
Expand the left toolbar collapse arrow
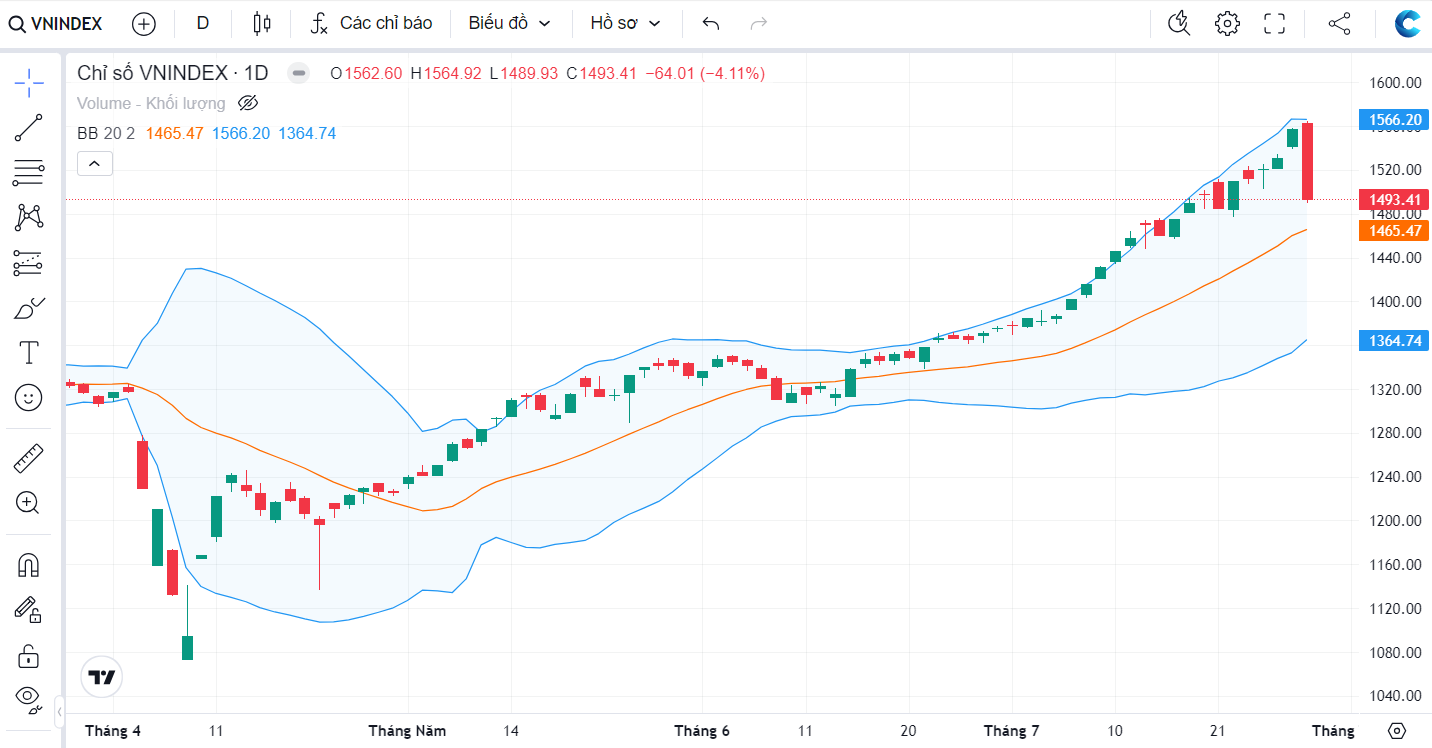point(59,712)
